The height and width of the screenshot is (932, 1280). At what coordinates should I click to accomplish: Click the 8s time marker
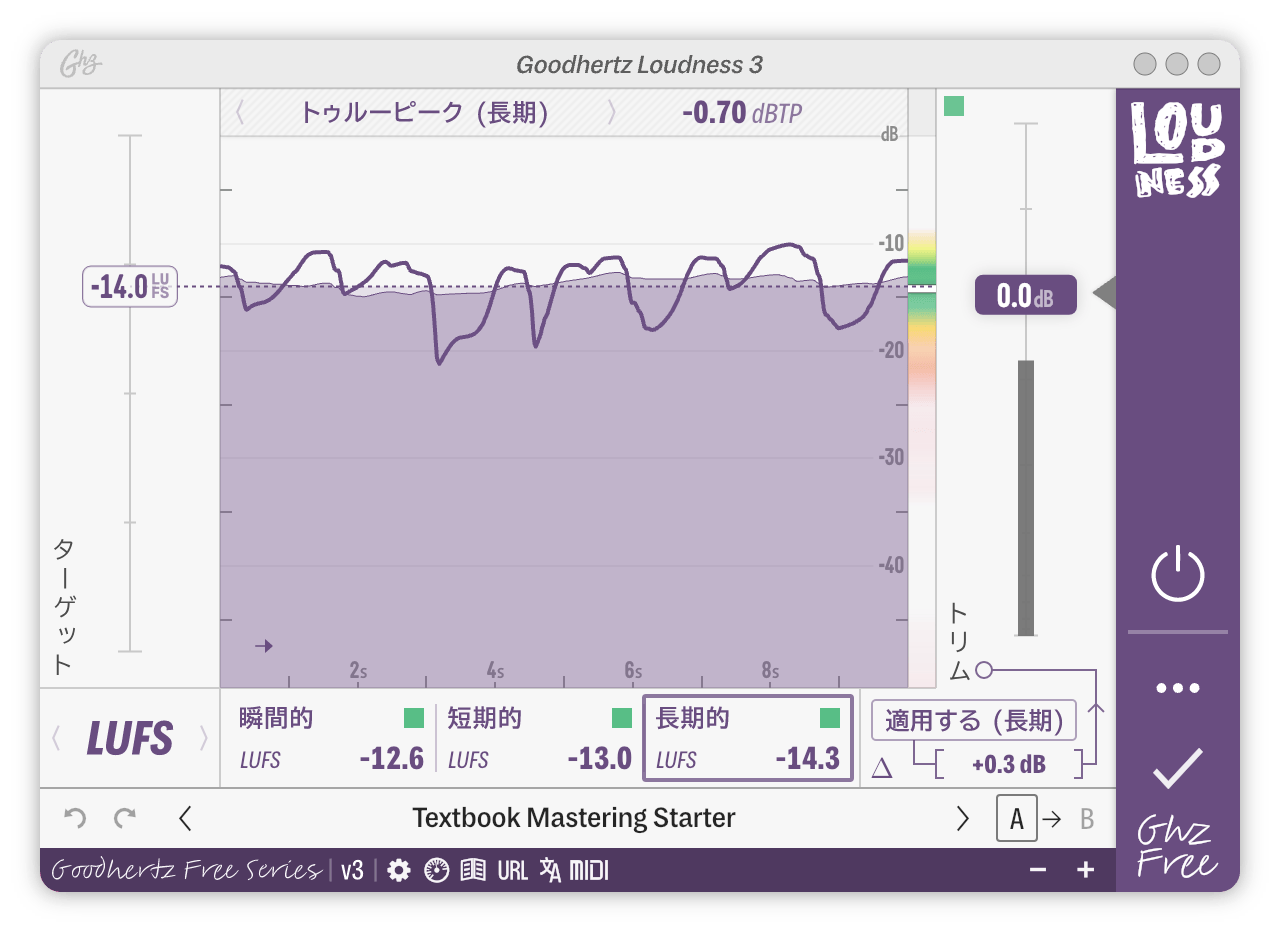tap(770, 671)
